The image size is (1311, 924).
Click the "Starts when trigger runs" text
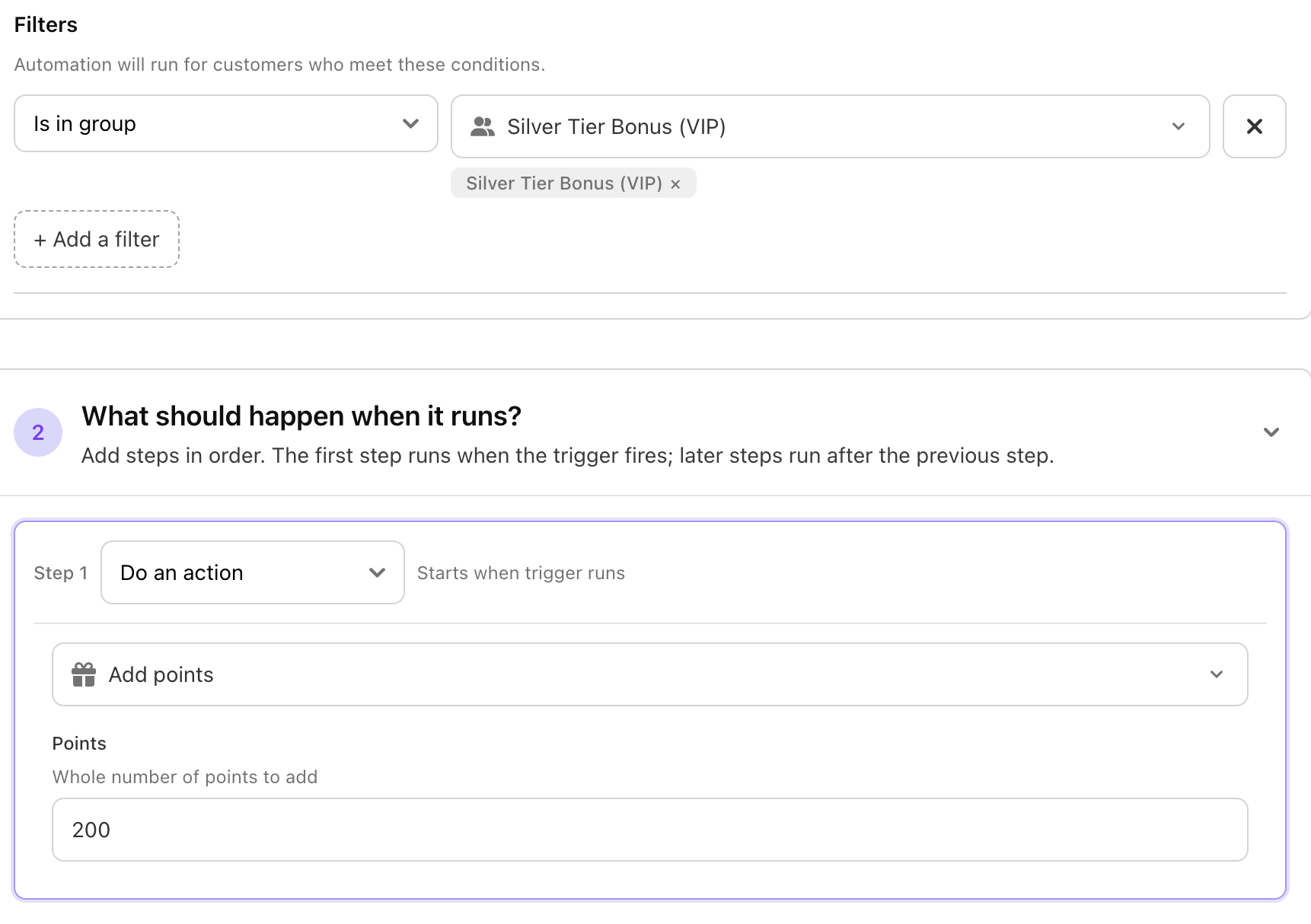521,573
